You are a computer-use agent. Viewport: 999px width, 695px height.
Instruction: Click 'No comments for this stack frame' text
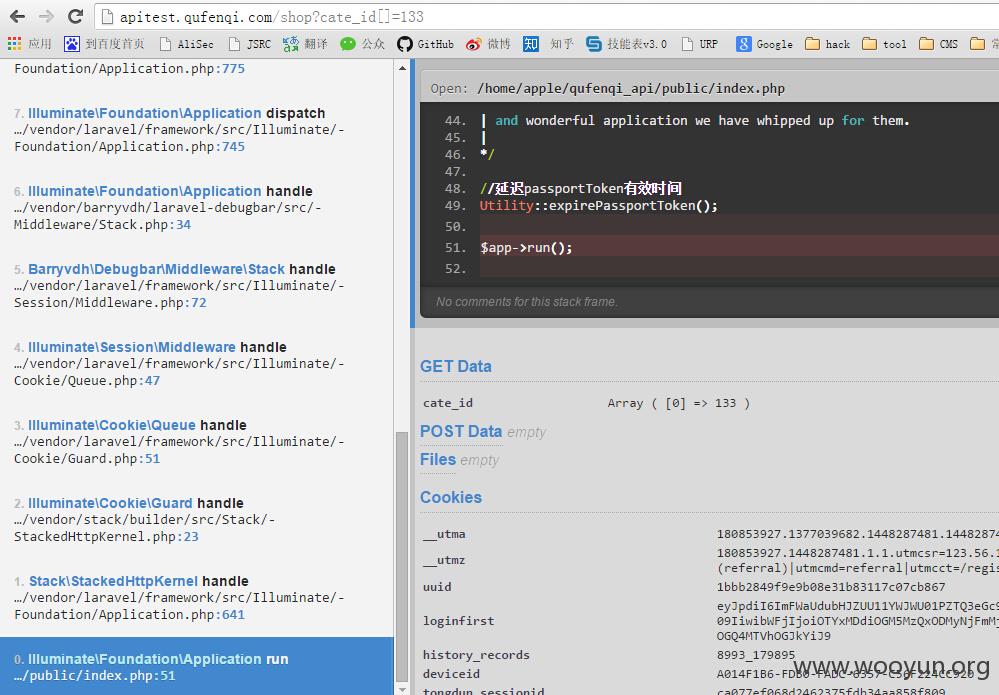(527, 302)
